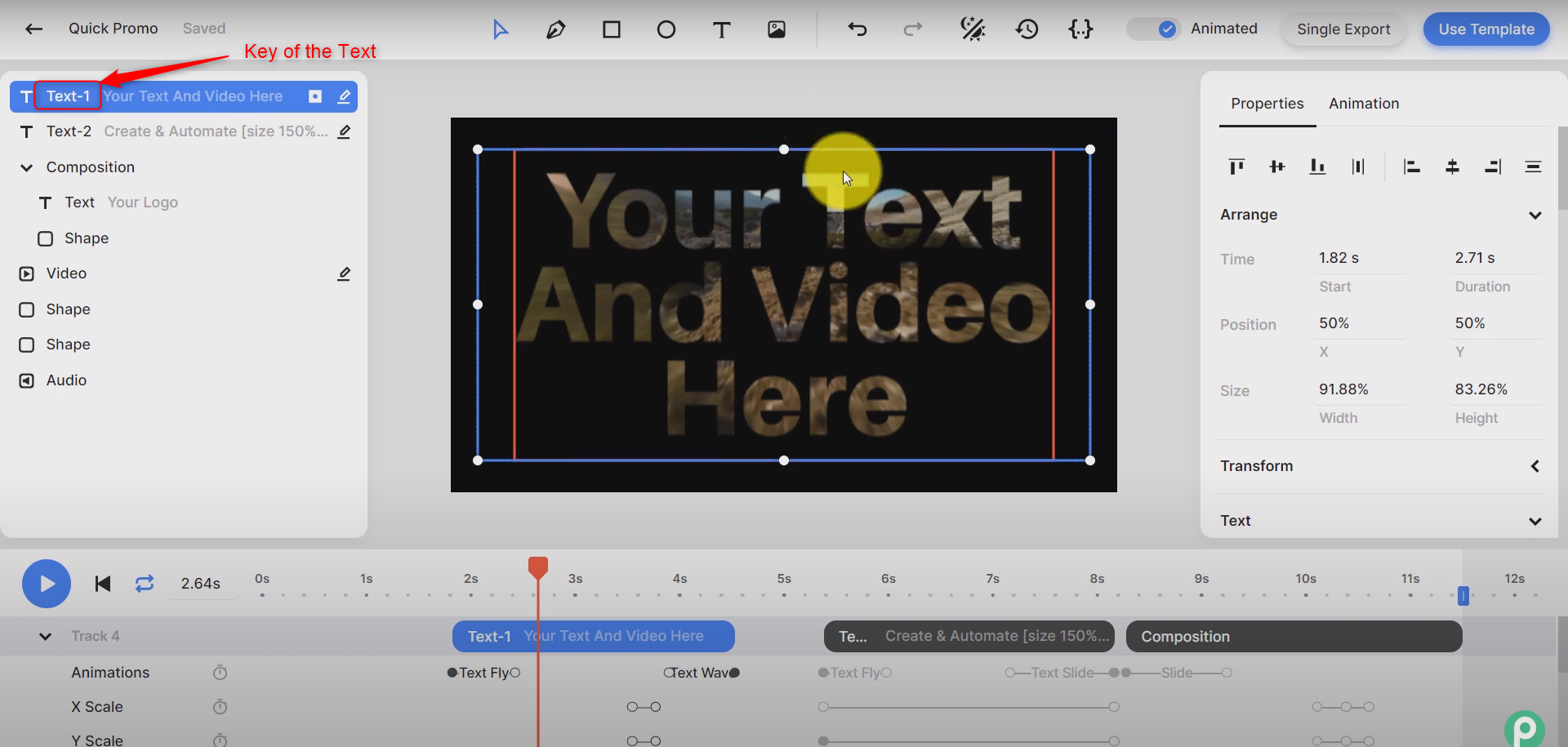
Task: Align selection to right edge
Action: point(1493,167)
